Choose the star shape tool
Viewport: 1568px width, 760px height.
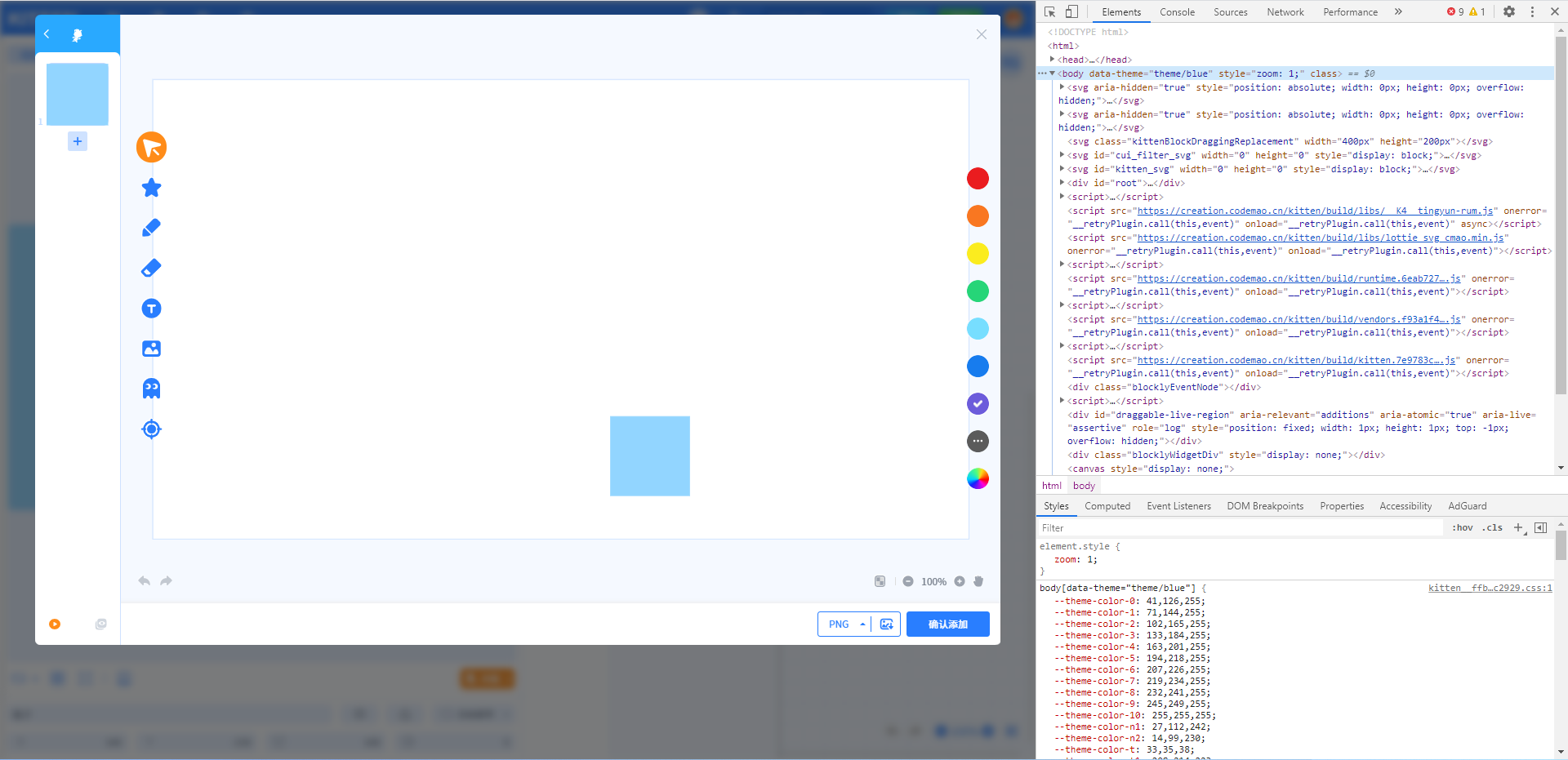151,188
